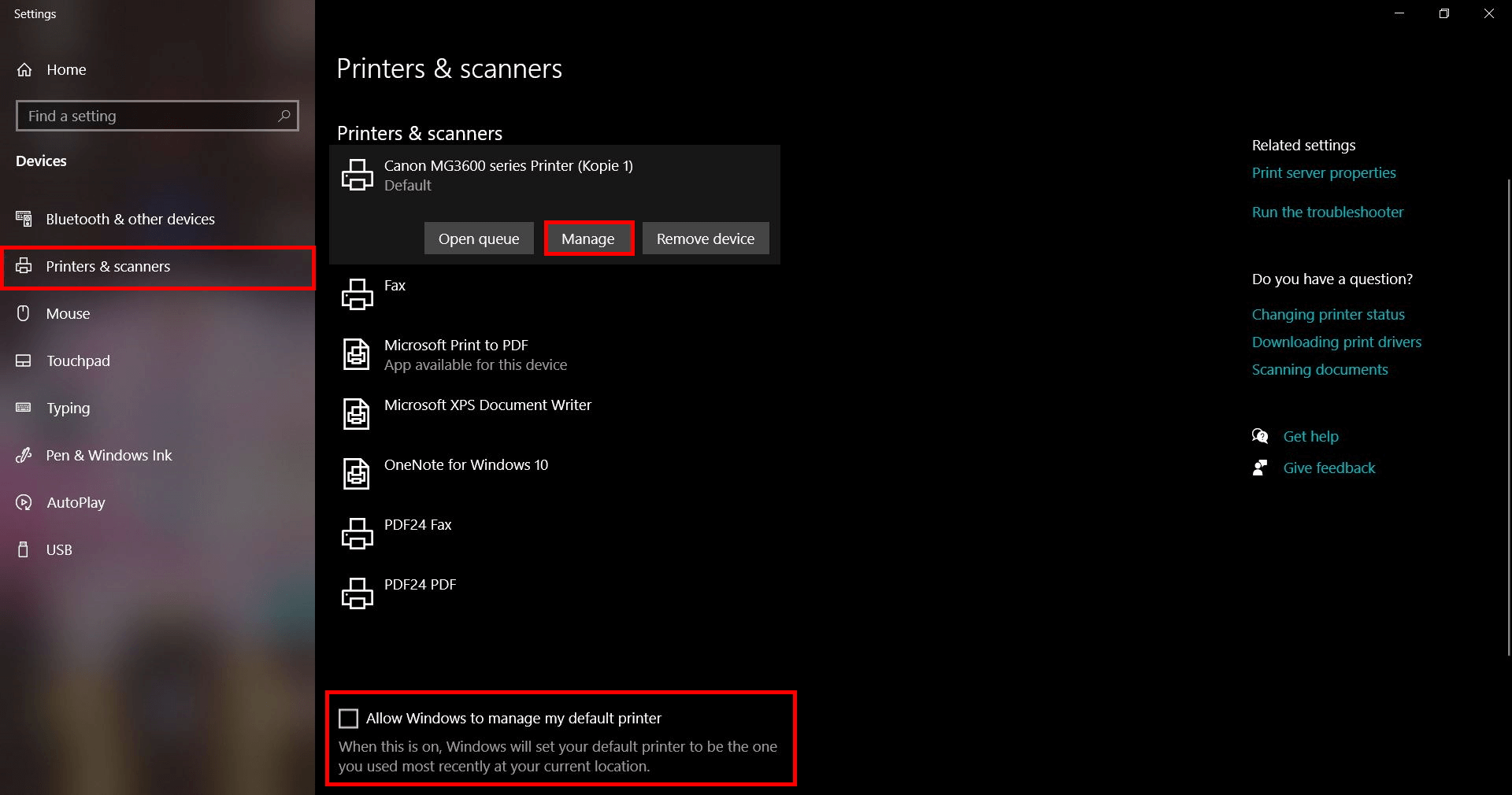Click the AutoPlay sidebar icon
The image size is (1512, 795).
pyautogui.click(x=24, y=502)
